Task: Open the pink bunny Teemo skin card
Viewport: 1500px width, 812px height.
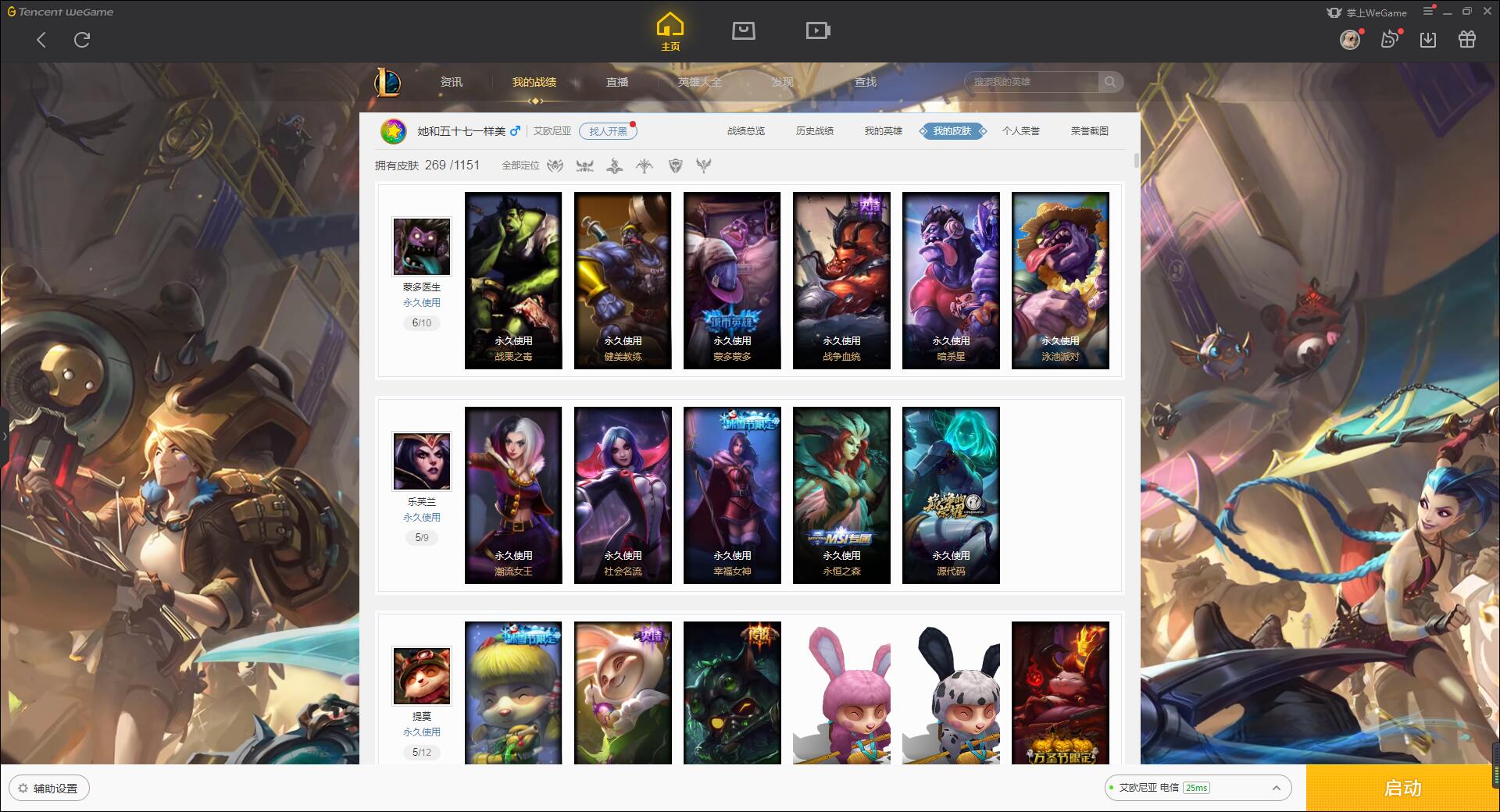Action: click(x=841, y=693)
